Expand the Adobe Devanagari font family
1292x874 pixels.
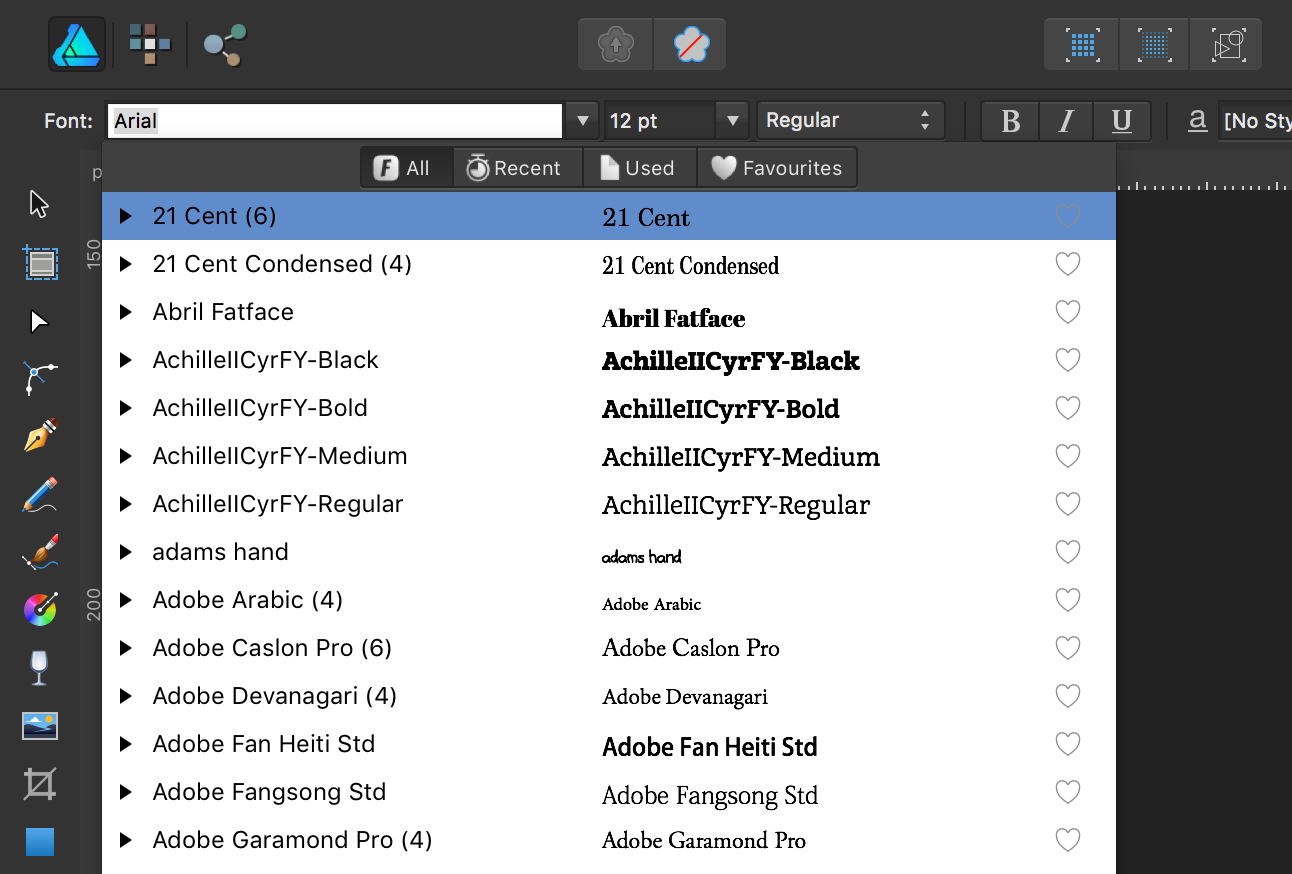pos(125,696)
